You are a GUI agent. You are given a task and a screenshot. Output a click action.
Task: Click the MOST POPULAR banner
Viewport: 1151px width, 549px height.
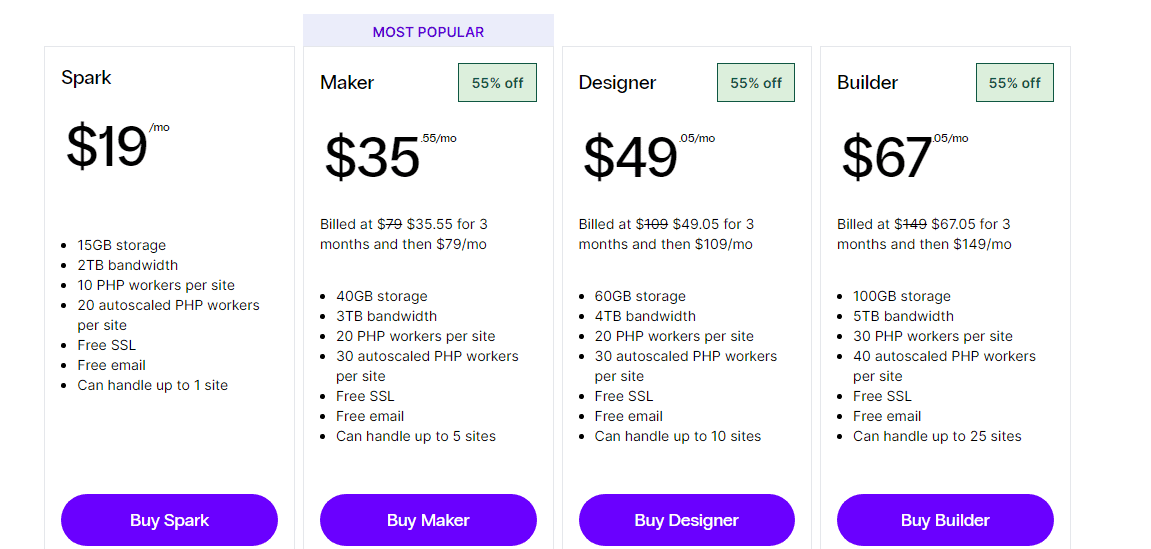click(x=428, y=32)
